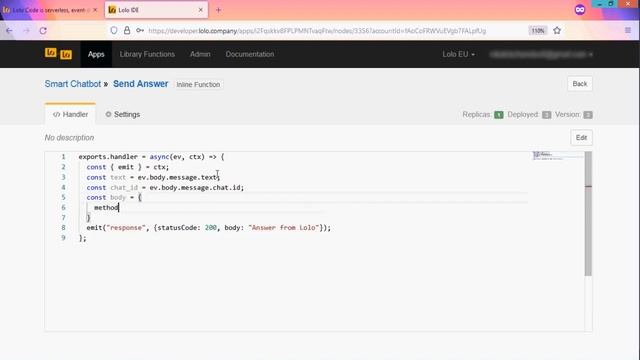Image resolution: width=640 pixels, height=360 pixels.
Task: Select the Handler tab
Action: point(70,114)
